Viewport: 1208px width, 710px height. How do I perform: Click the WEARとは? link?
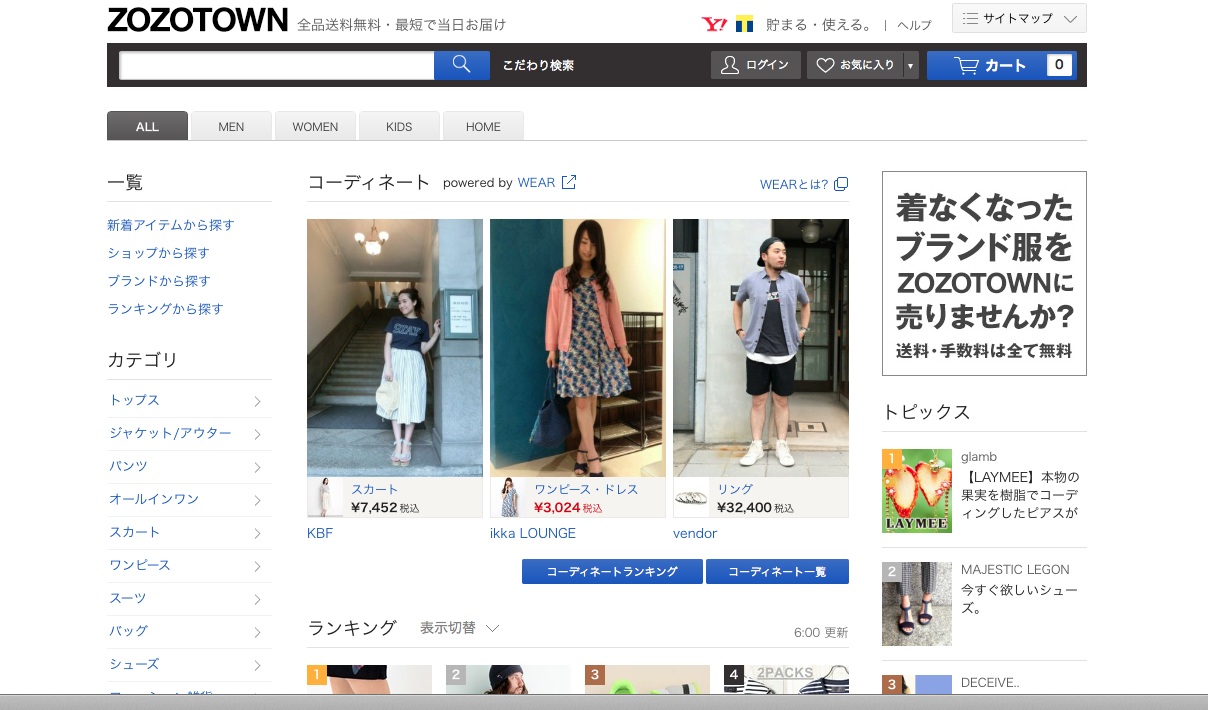click(x=794, y=184)
